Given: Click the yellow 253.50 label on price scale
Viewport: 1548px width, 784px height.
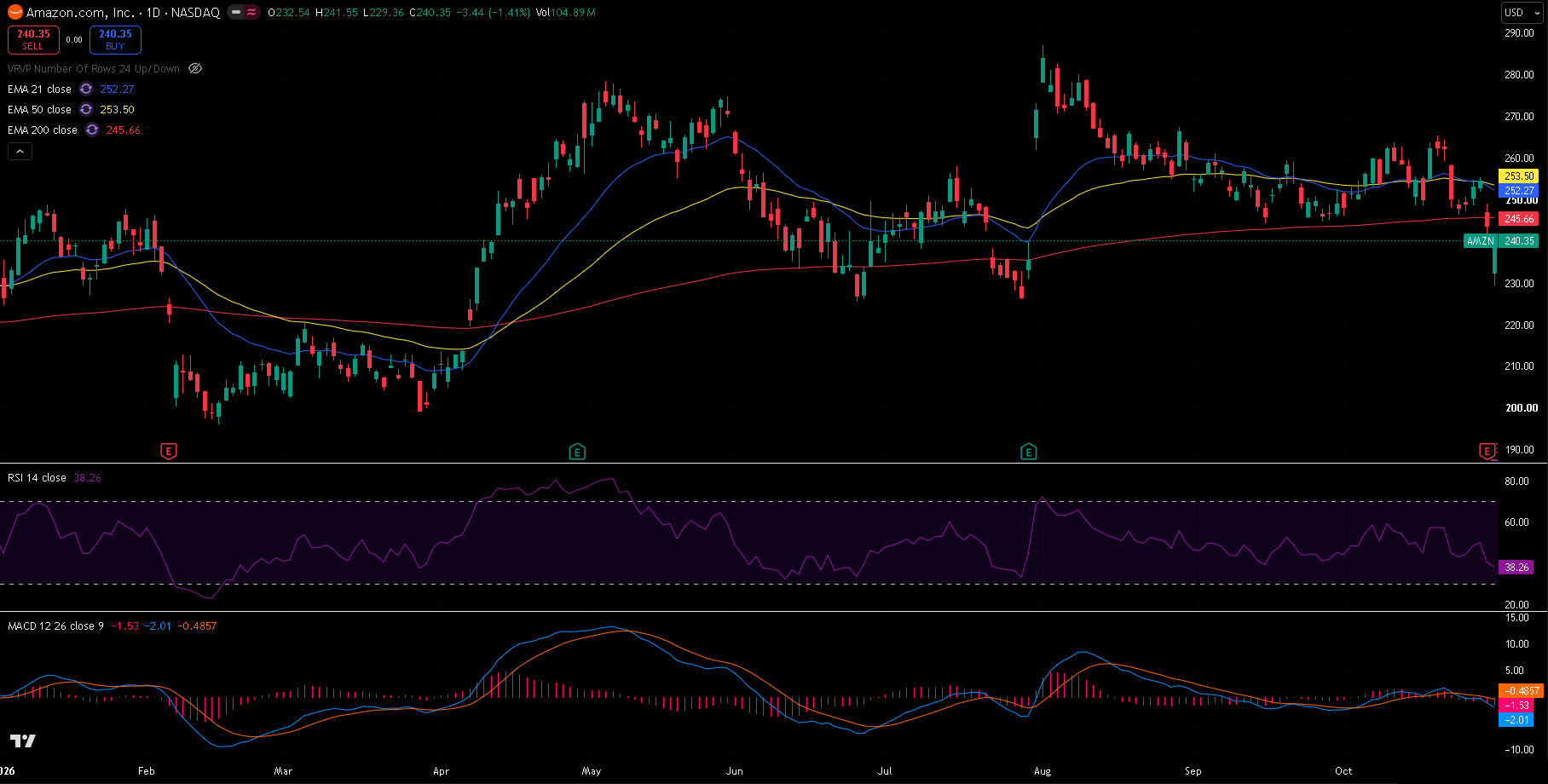Looking at the screenshot, I should click(x=1518, y=176).
